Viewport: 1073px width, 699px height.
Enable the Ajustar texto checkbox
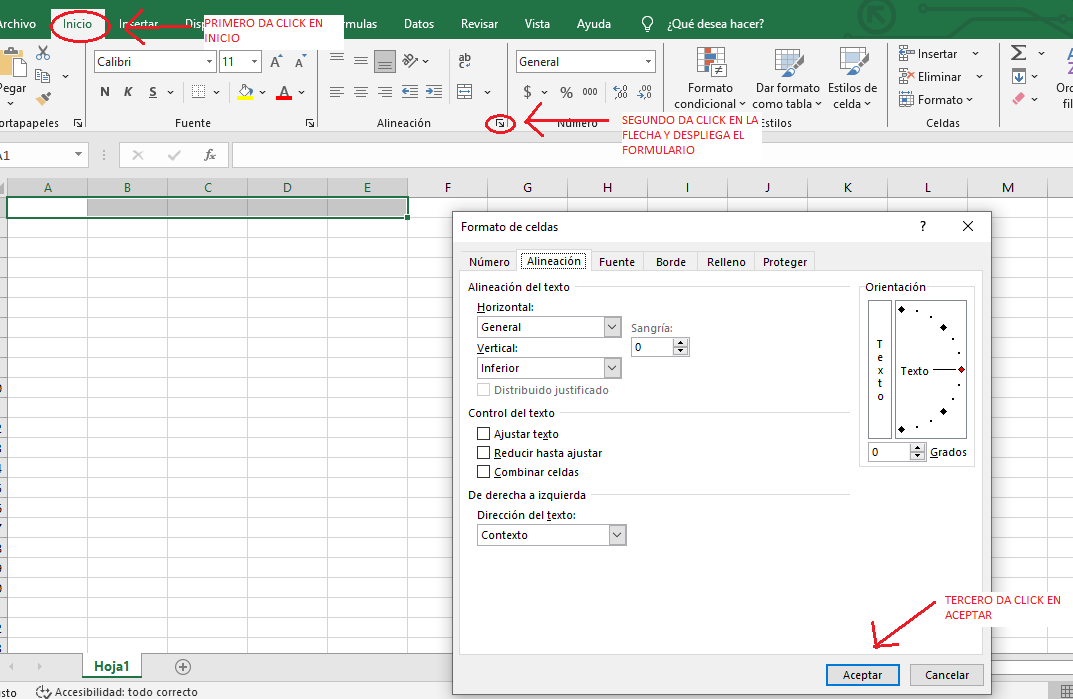pos(484,433)
